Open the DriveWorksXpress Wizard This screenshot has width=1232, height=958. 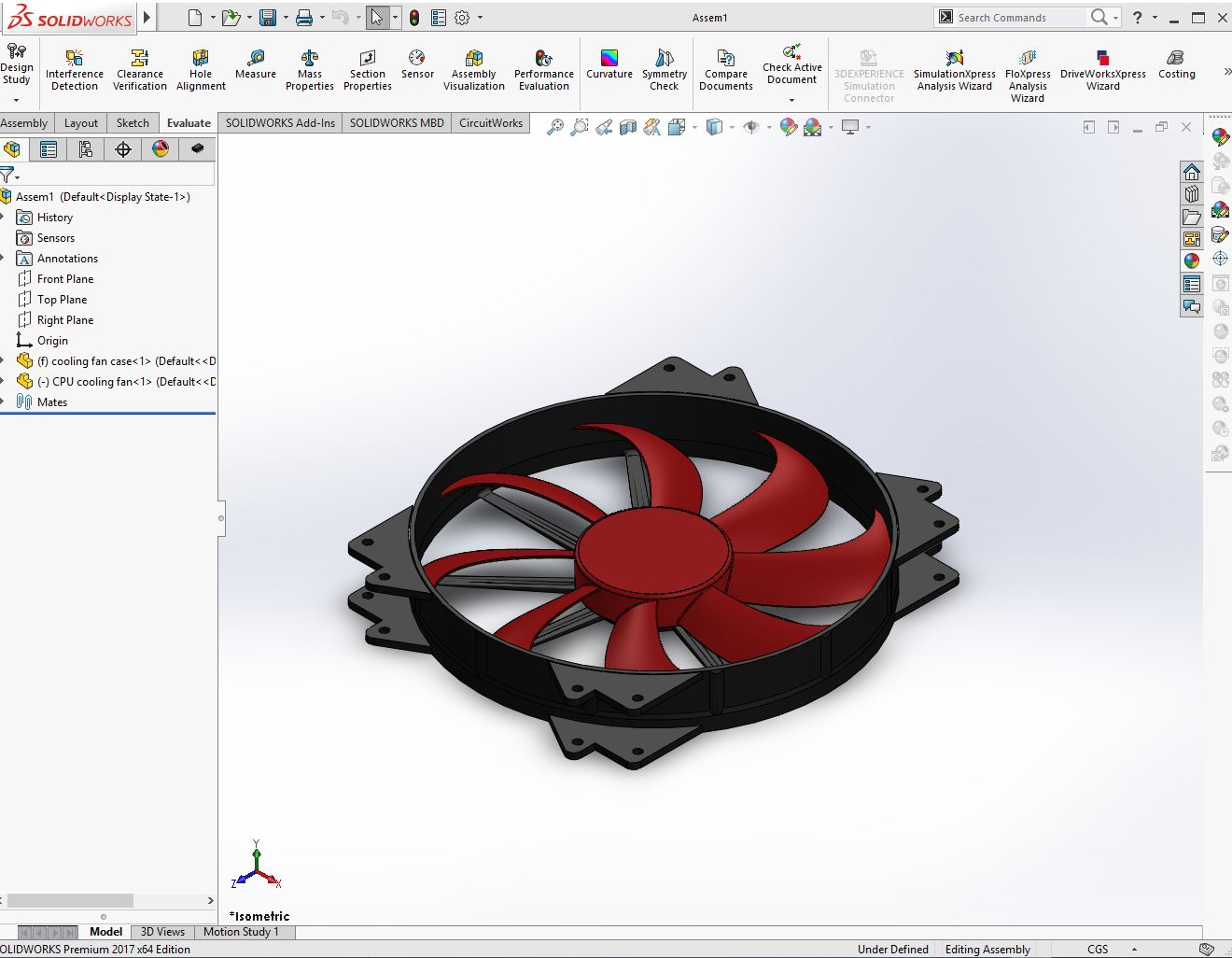click(1103, 70)
